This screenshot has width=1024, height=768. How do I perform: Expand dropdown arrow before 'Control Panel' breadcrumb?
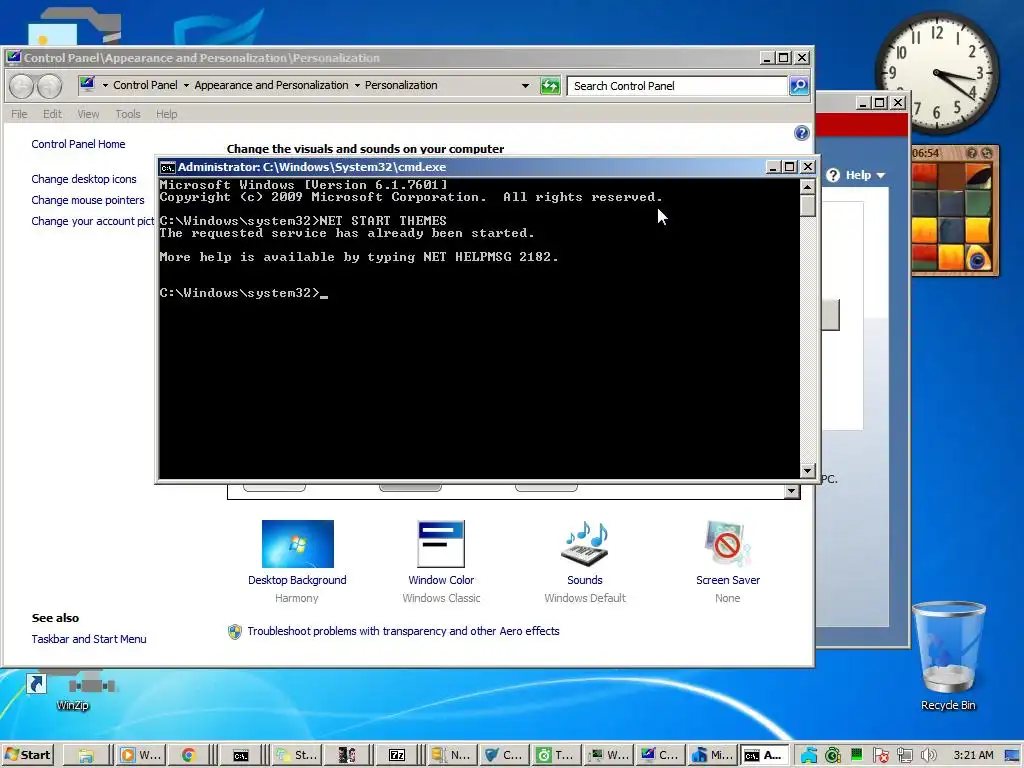click(x=105, y=86)
